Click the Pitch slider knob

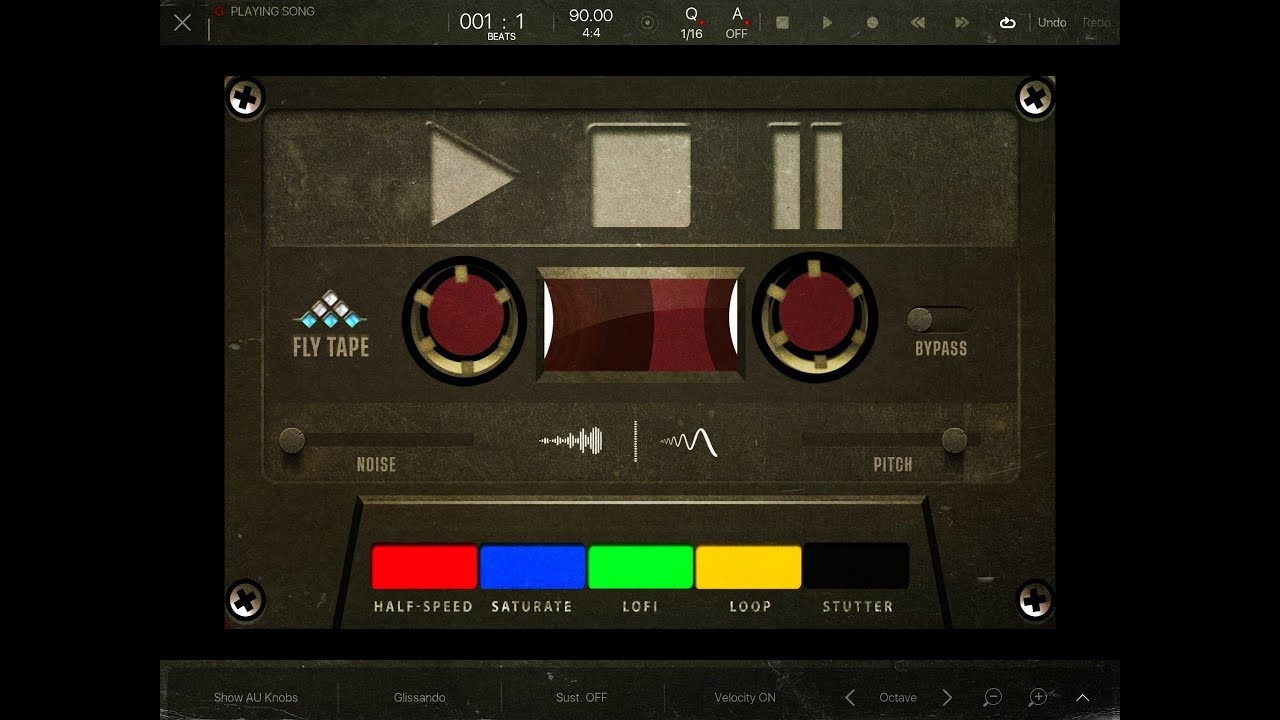(954, 440)
